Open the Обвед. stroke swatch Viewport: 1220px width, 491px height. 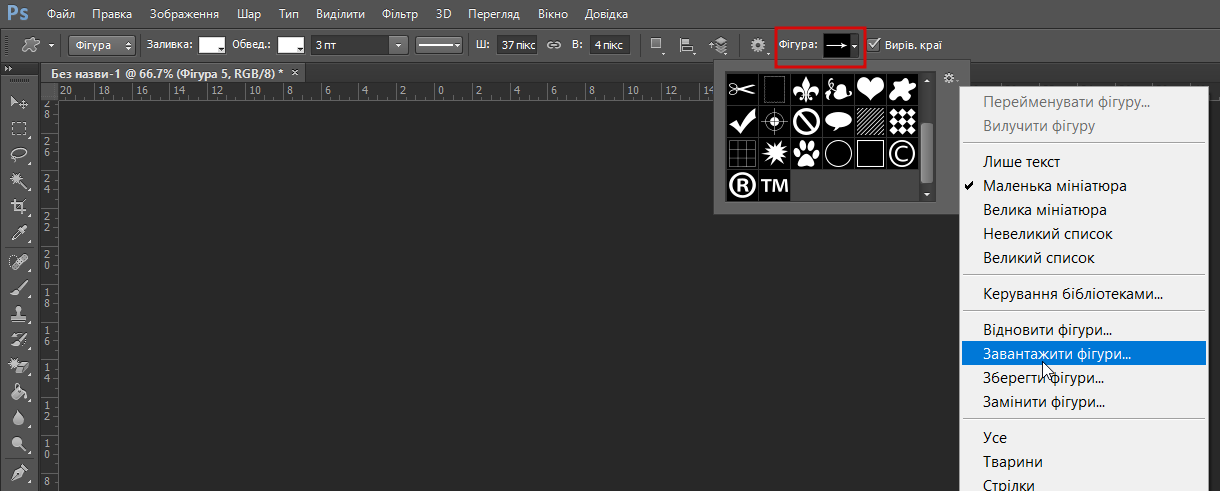pyautogui.click(x=291, y=45)
